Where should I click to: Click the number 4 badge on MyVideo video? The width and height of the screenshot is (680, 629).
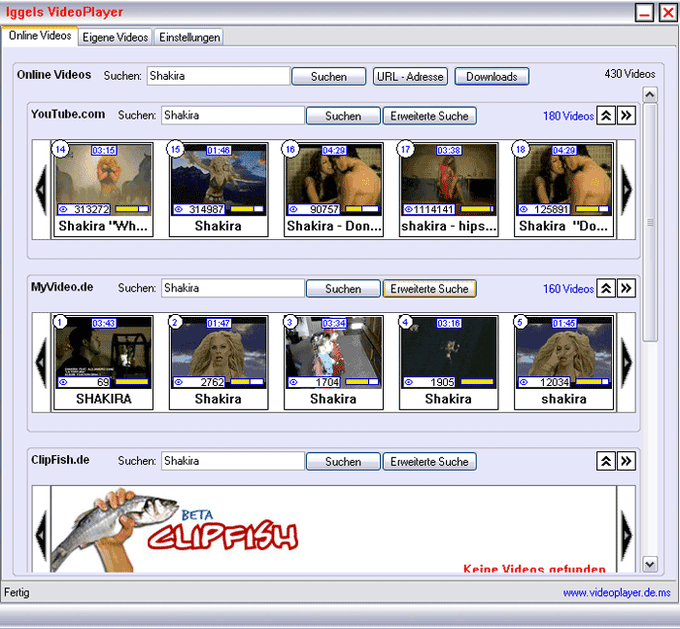405,322
